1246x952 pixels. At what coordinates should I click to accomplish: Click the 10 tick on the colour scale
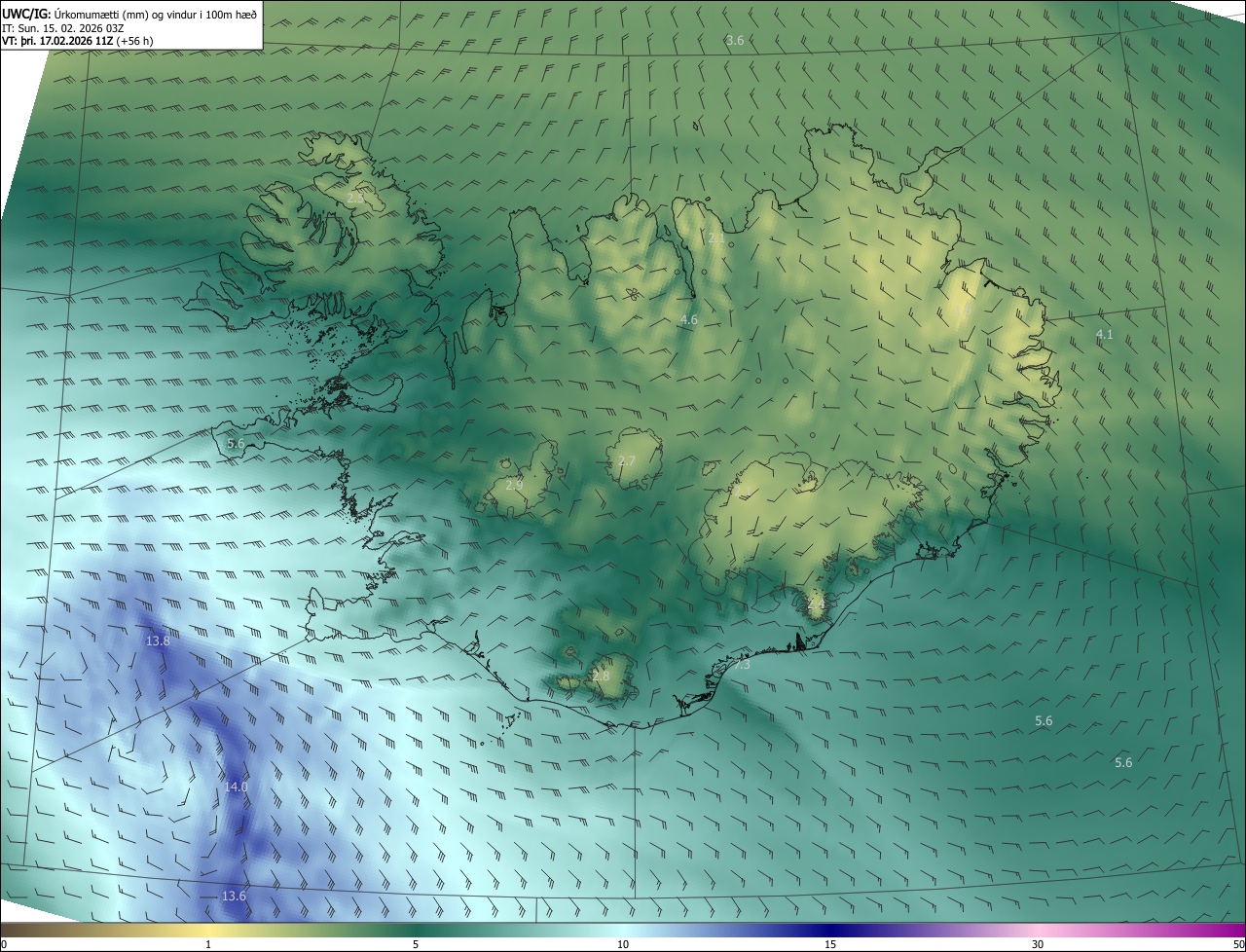pos(623,944)
